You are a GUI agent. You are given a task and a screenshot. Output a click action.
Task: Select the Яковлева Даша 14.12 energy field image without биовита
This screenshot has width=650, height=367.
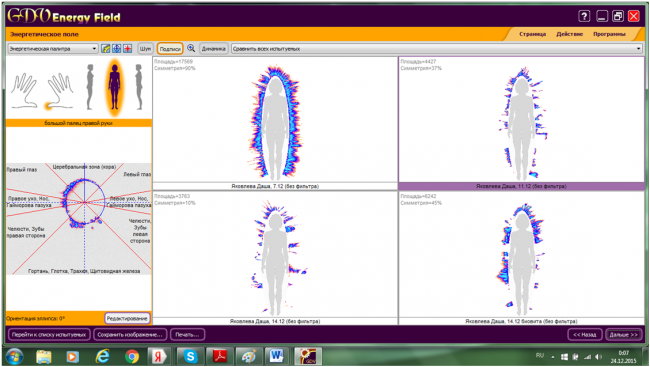[x=275, y=254]
